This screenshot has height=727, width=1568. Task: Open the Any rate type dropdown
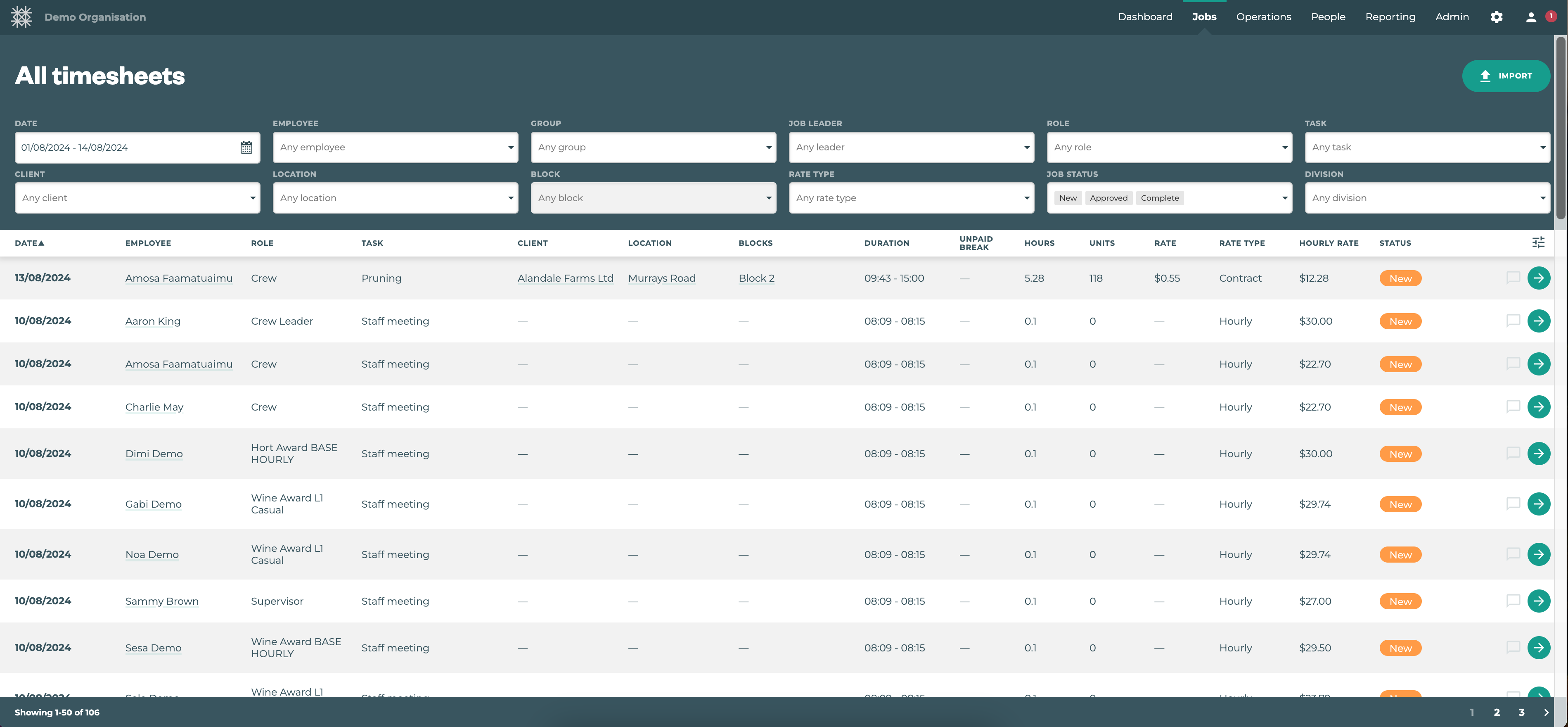[x=911, y=198]
